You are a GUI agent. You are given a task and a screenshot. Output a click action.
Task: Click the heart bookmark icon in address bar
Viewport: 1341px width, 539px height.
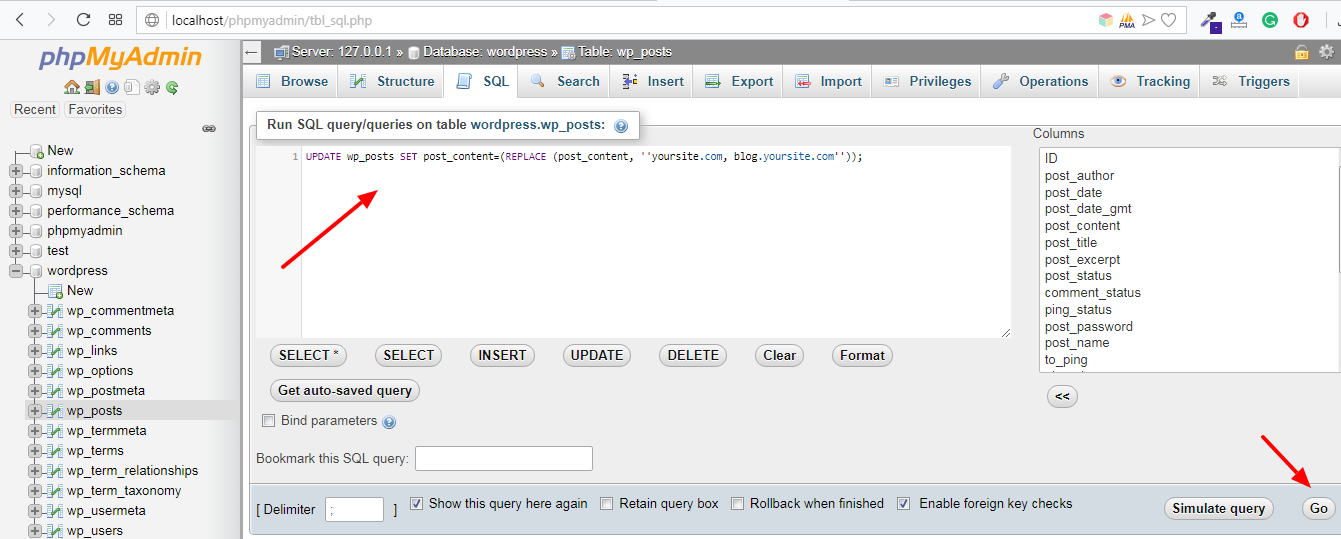tap(1168, 19)
